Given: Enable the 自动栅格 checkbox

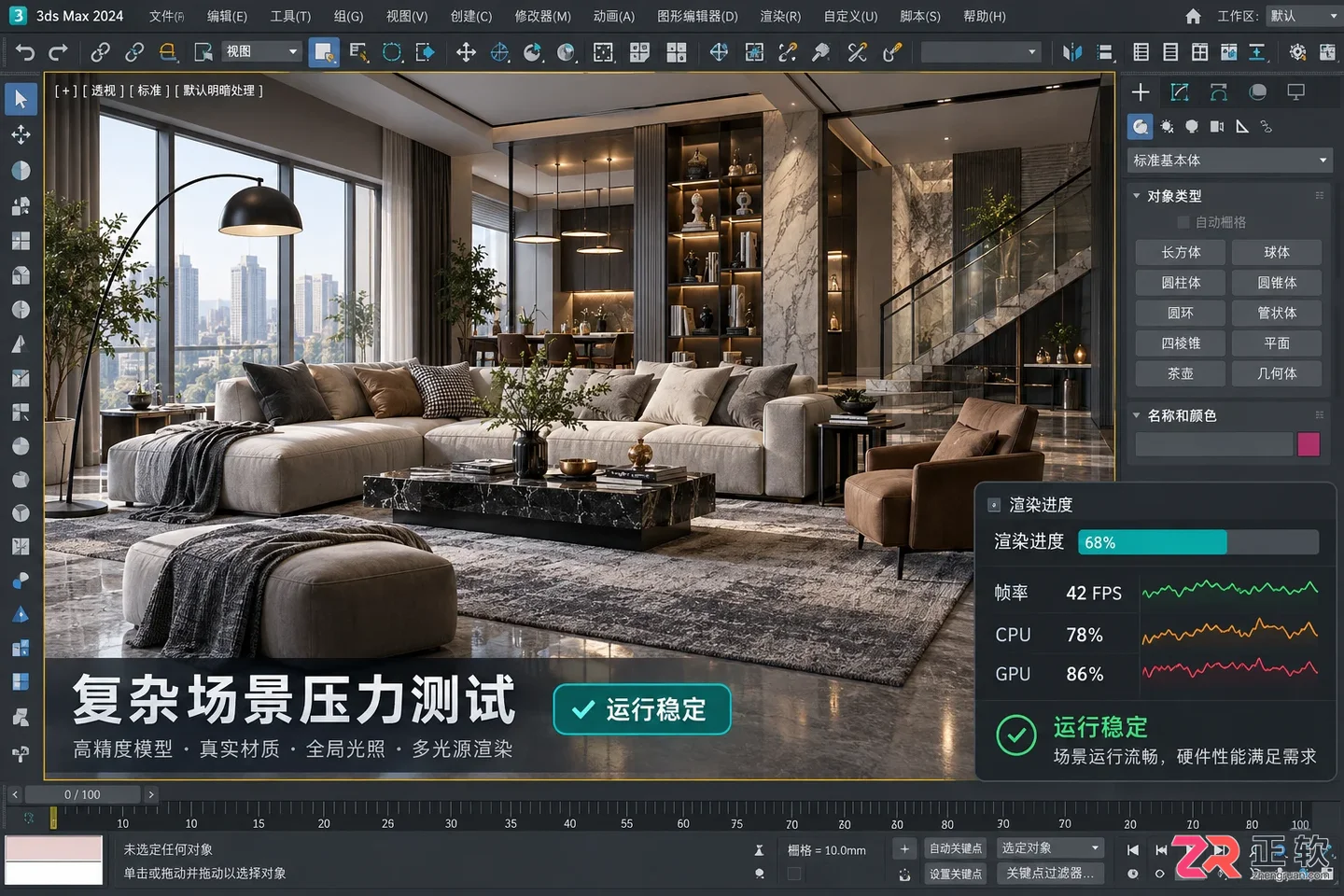Looking at the screenshot, I should [x=1183, y=222].
